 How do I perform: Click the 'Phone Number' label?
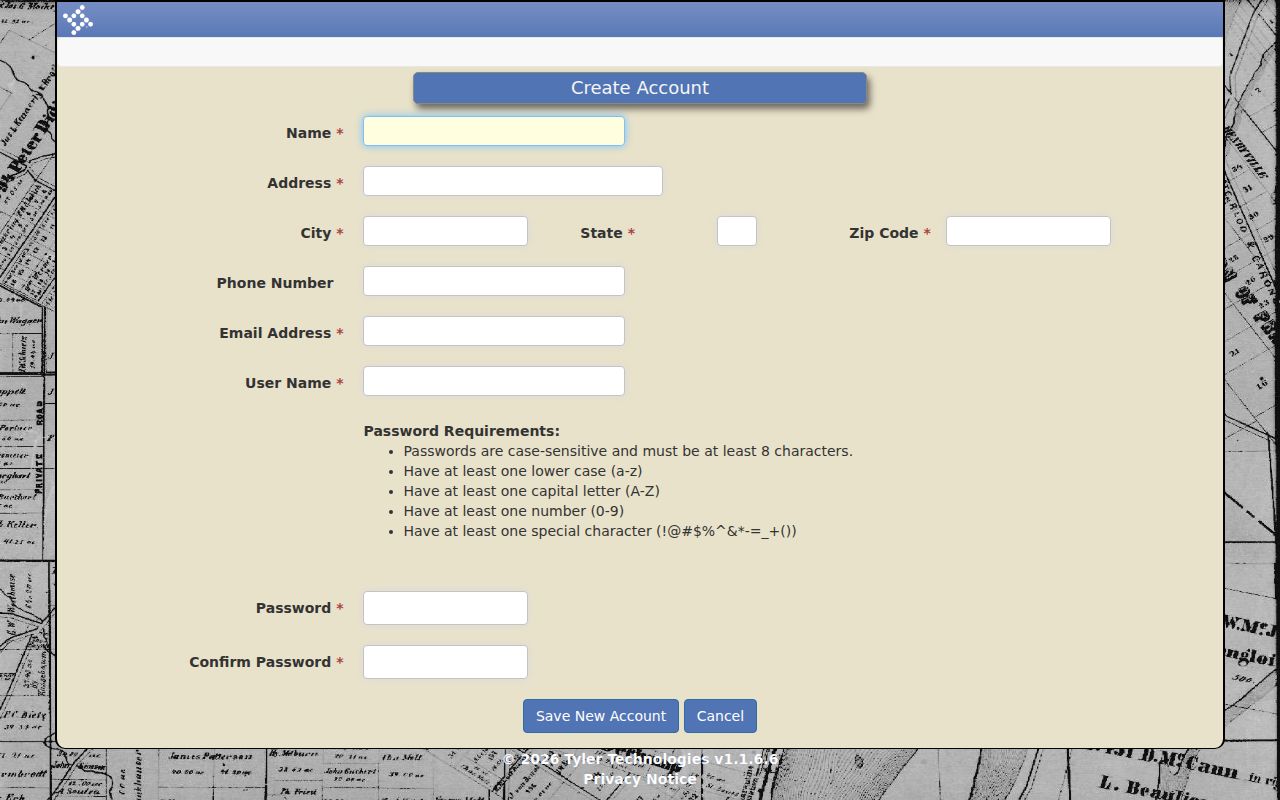pos(275,283)
